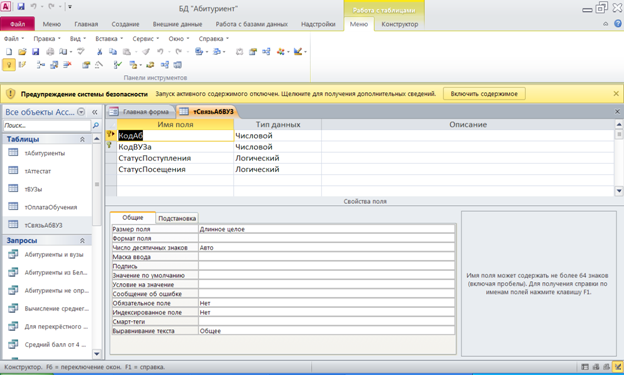Click the Copy icon in the toolbar
Image resolution: width=624 pixels, height=375 pixels.
(x=113, y=52)
